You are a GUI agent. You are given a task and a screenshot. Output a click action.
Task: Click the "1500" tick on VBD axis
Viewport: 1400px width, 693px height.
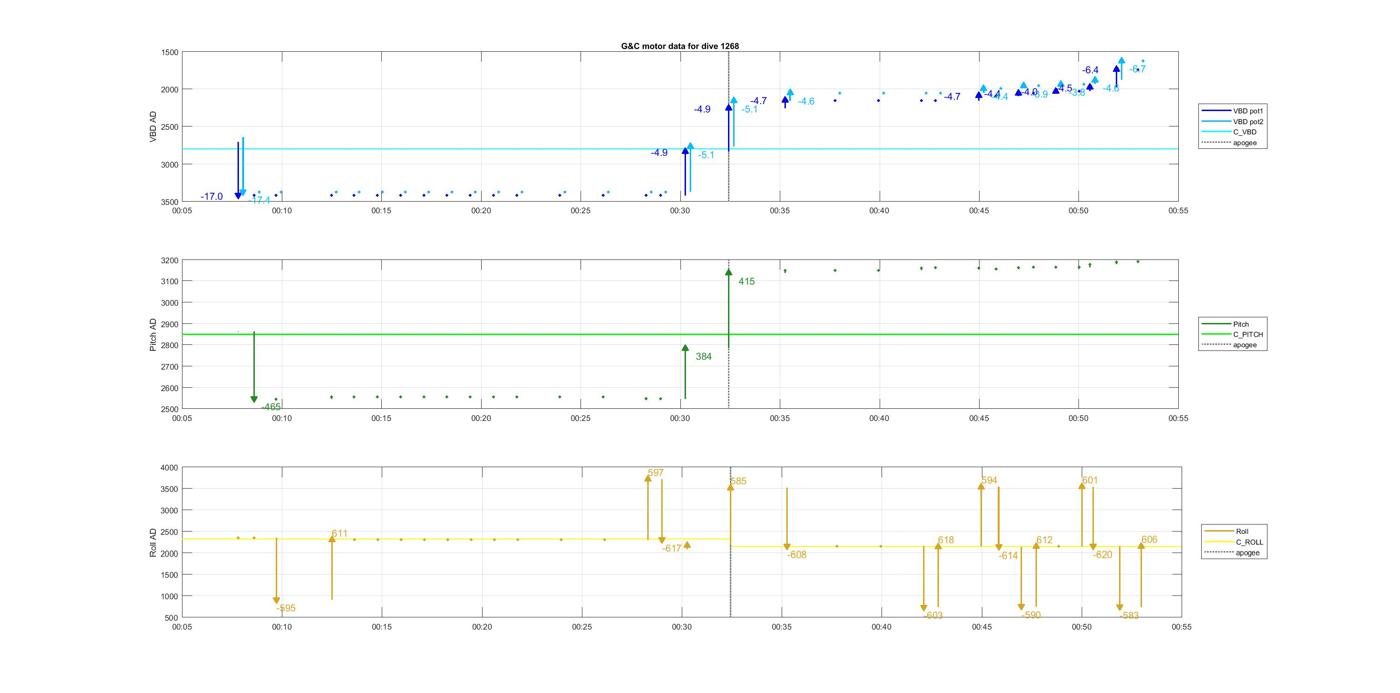pos(170,52)
